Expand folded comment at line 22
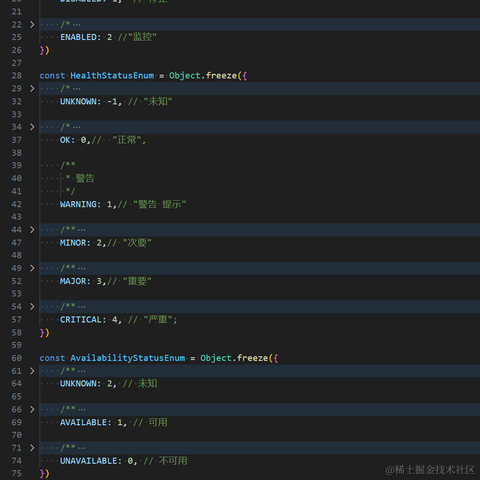The image size is (480, 480). click(32, 24)
